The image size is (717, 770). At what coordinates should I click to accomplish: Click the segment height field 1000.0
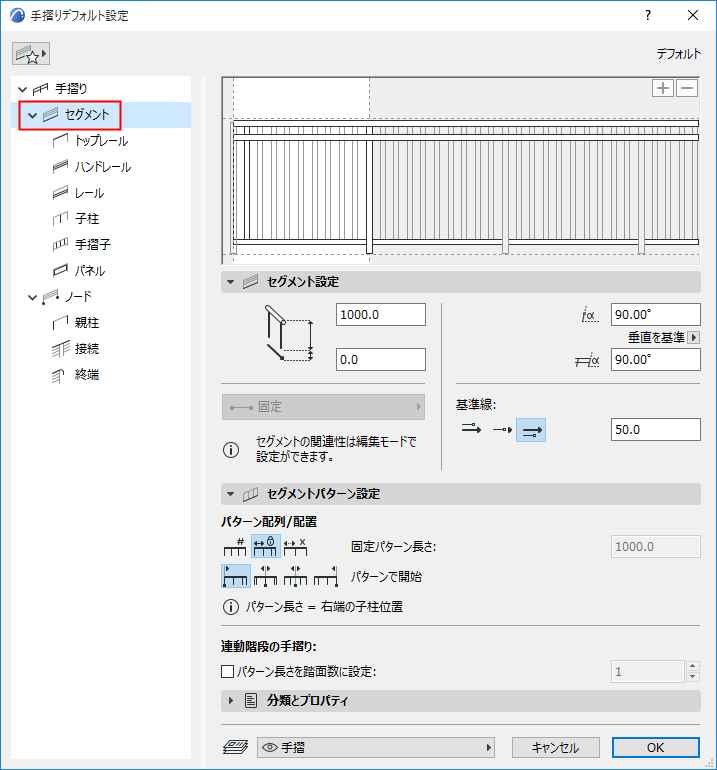click(x=381, y=314)
